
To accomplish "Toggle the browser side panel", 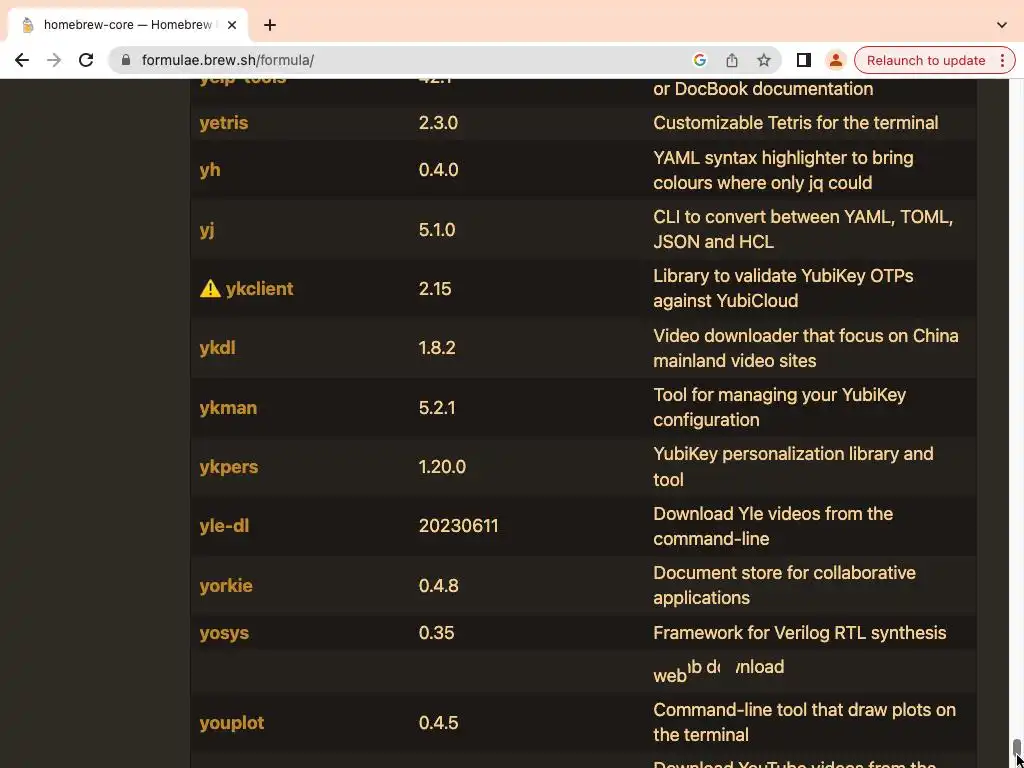I will coord(804,60).
